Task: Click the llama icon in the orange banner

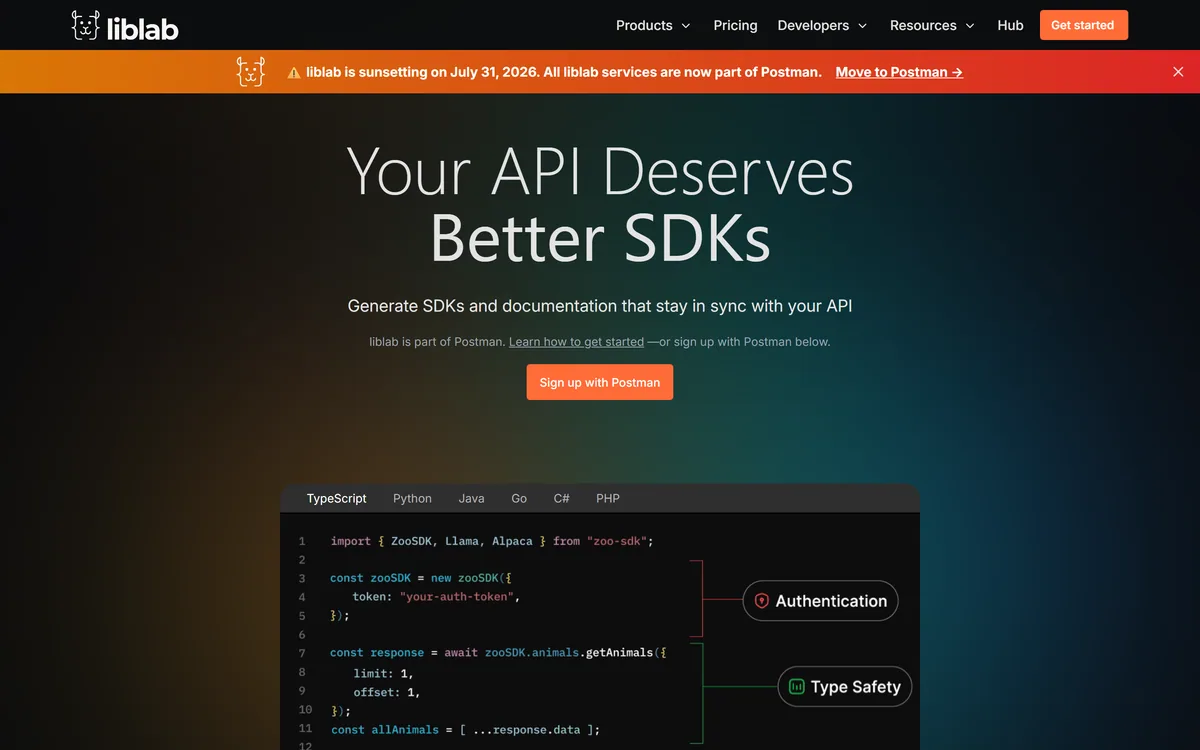Action: click(250, 72)
